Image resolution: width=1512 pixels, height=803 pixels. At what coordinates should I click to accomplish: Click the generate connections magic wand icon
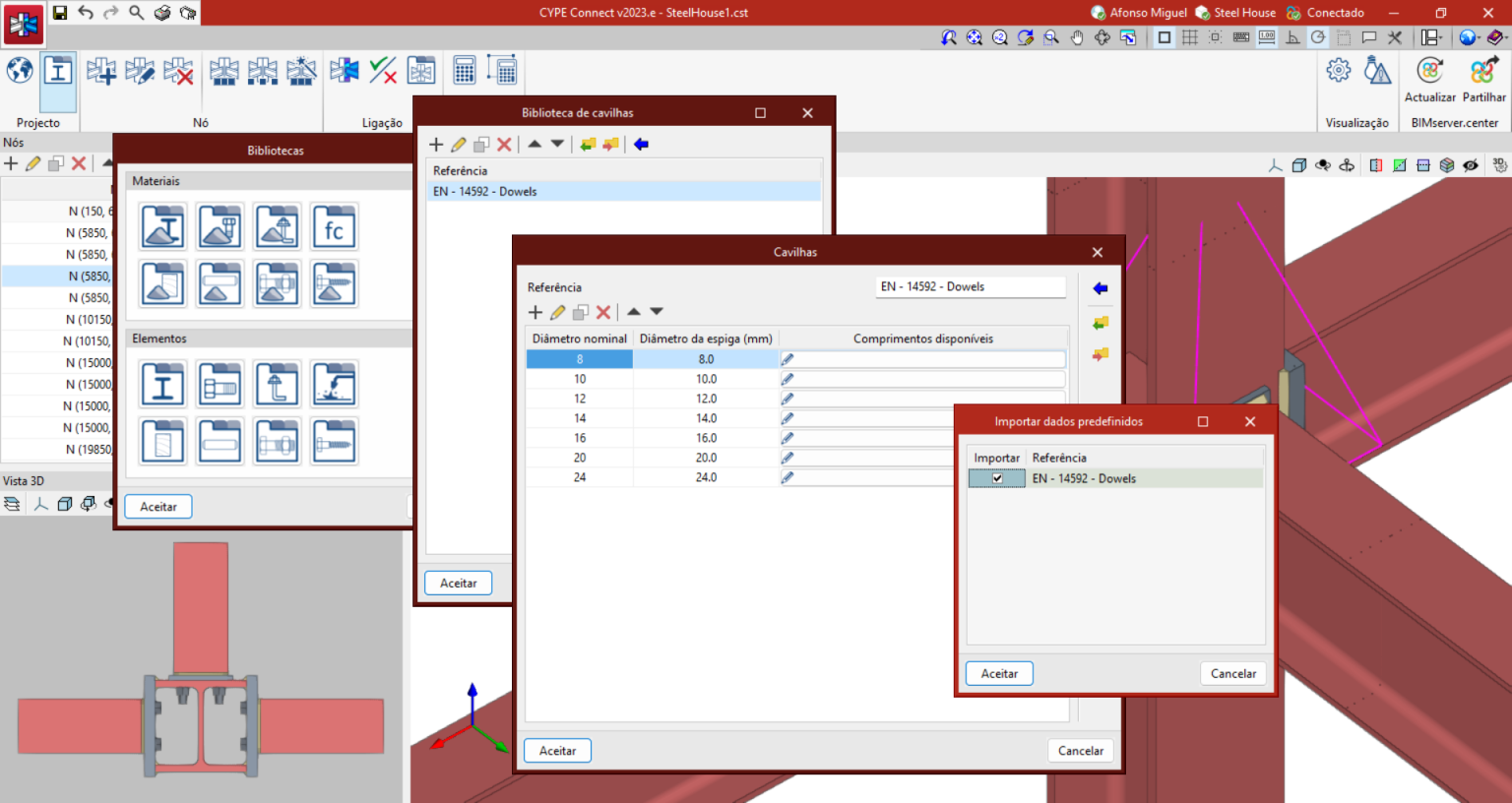tap(301, 71)
